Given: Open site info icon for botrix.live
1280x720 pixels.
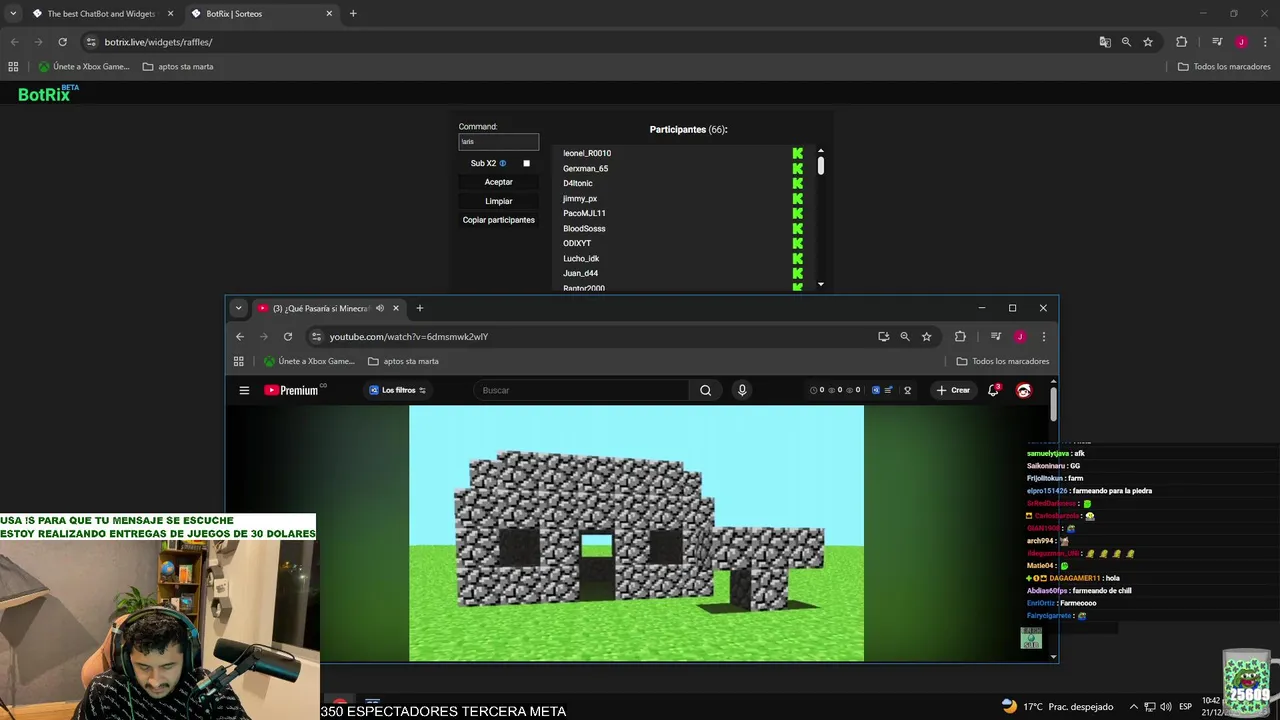Looking at the screenshot, I should coord(91,42).
